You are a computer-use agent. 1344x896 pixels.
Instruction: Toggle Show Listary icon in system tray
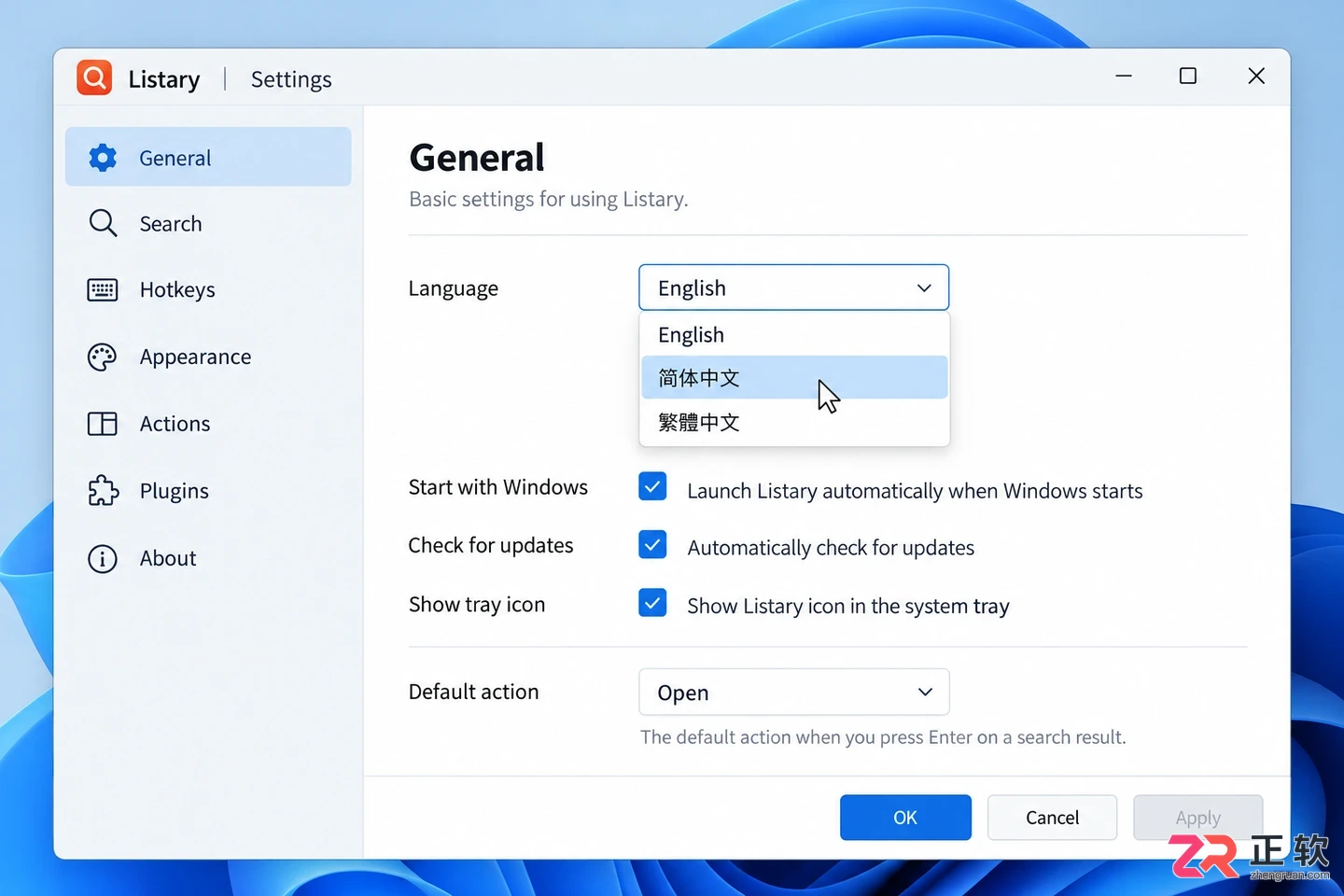click(x=652, y=603)
